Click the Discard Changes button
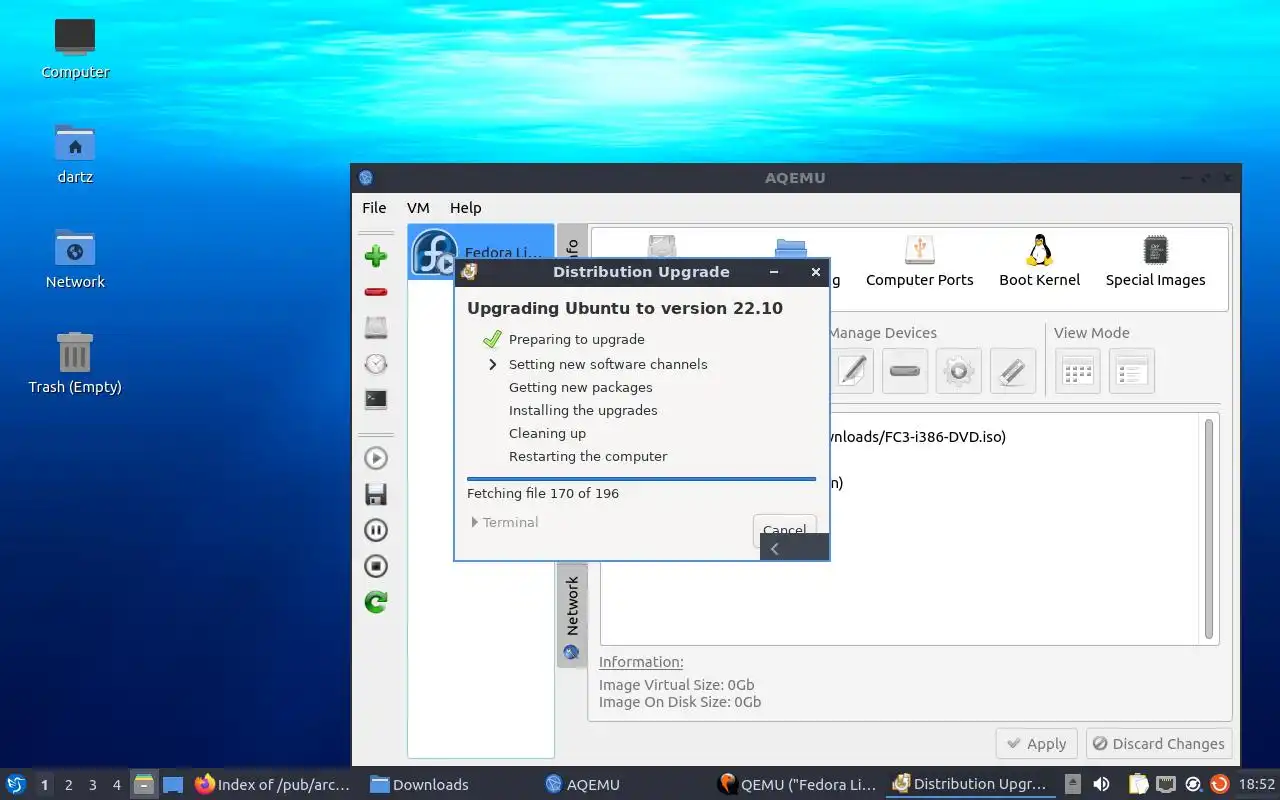The height and width of the screenshot is (800, 1280). point(1158,743)
